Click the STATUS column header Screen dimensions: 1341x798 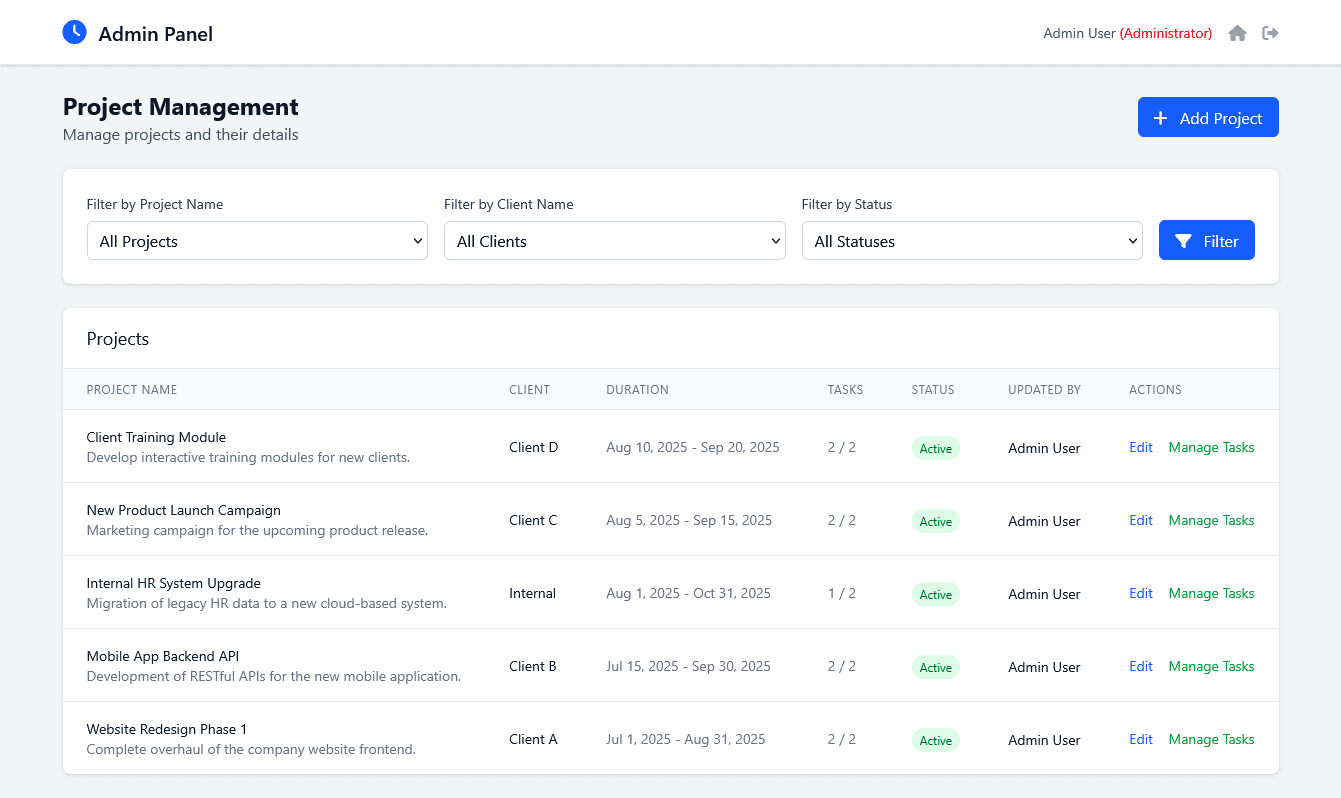point(932,389)
